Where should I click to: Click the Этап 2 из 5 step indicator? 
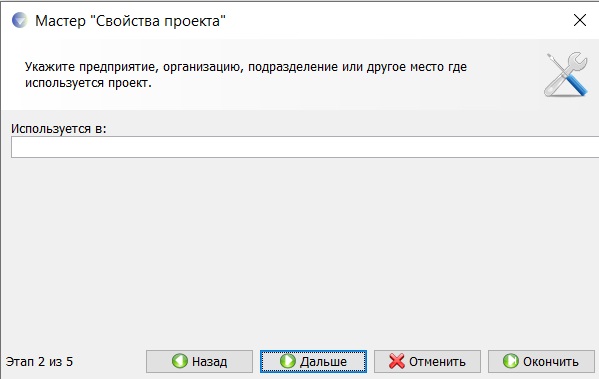[x=39, y=361]
